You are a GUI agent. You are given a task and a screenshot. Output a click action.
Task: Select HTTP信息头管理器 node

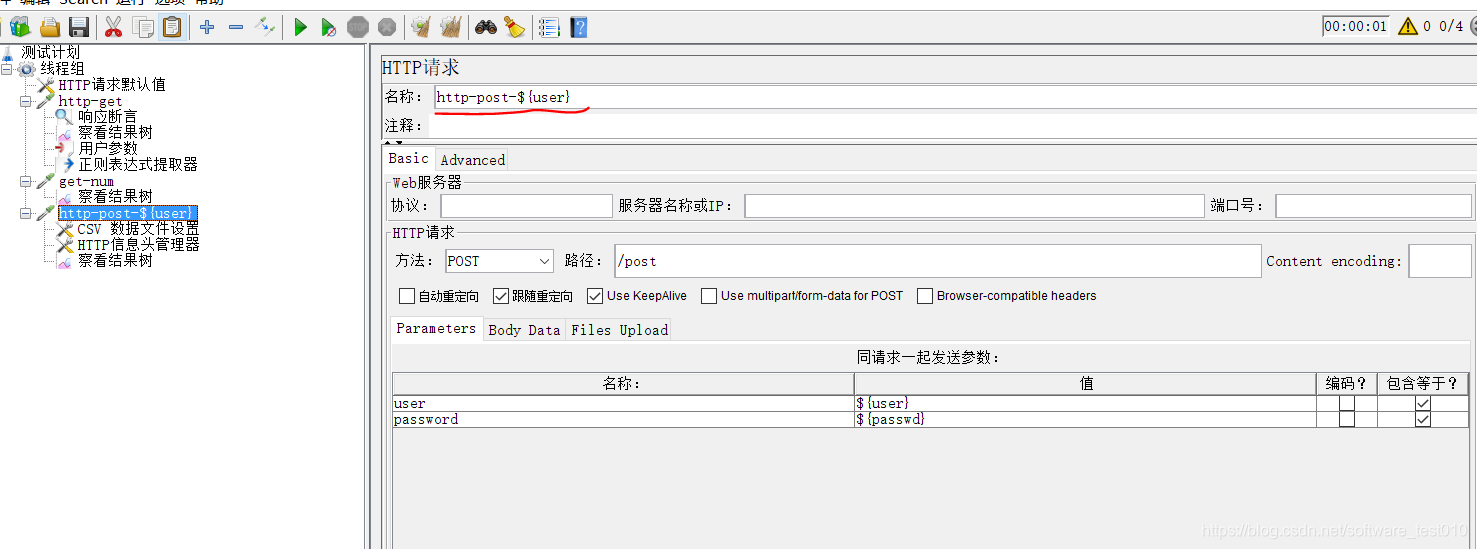(138, 244)
